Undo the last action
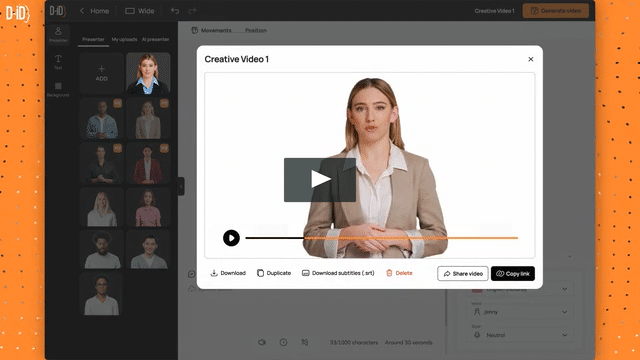 pos(175,11)
